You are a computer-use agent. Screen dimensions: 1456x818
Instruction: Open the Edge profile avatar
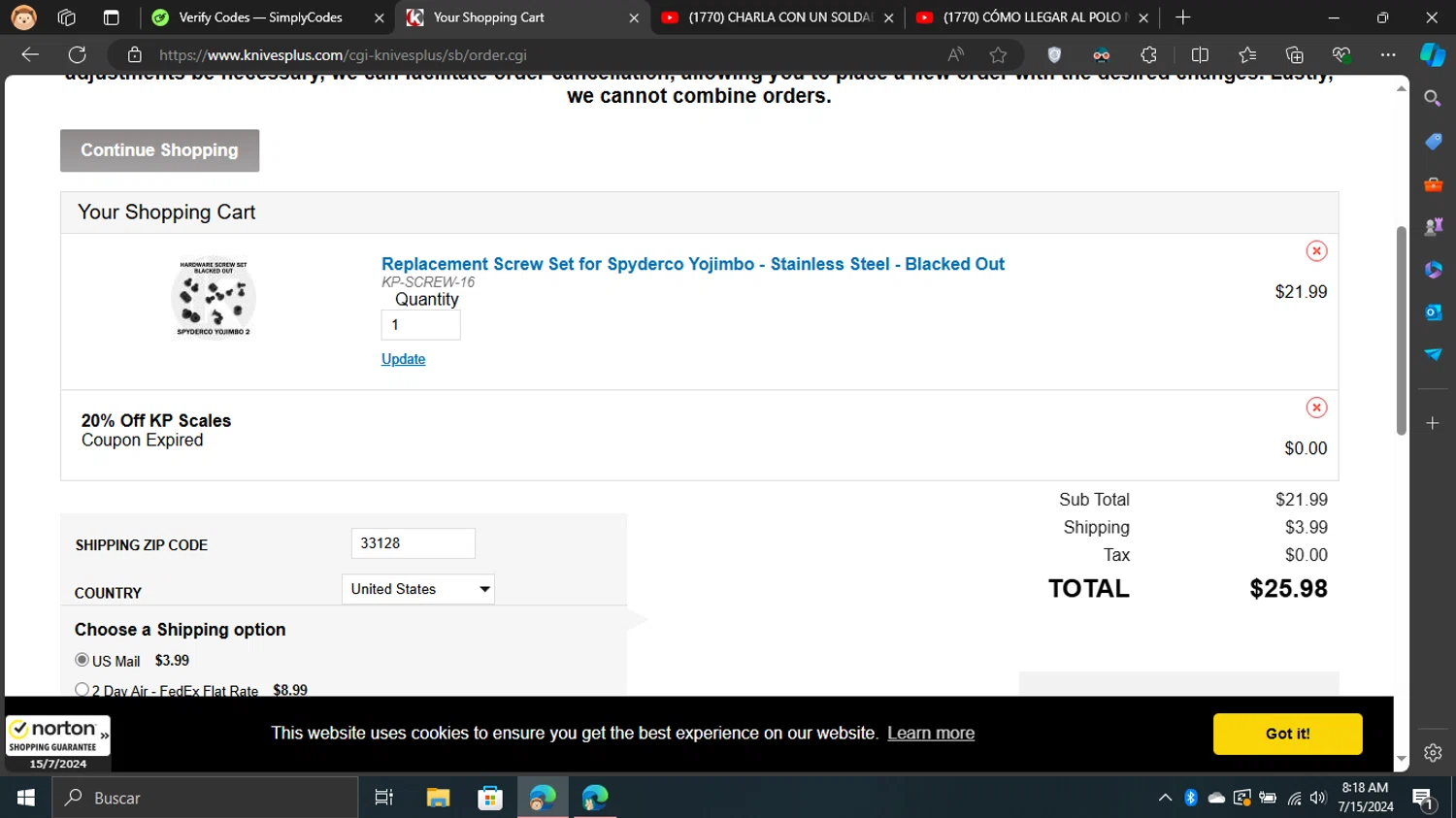[23, 17]
